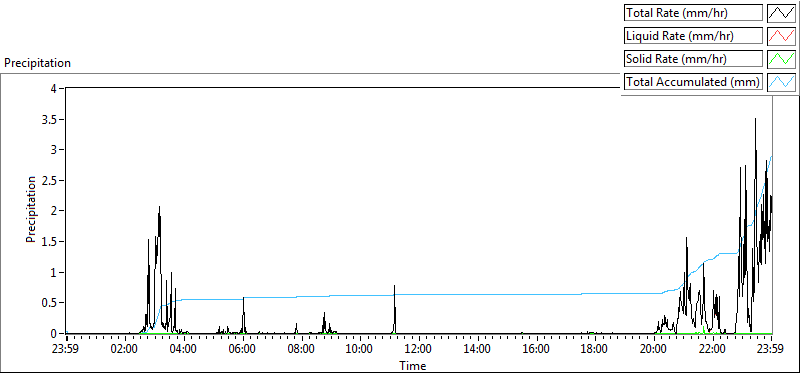Click the 2.5 Y axis scale label
Screen dimensions: 800x373
coord(54,180)
